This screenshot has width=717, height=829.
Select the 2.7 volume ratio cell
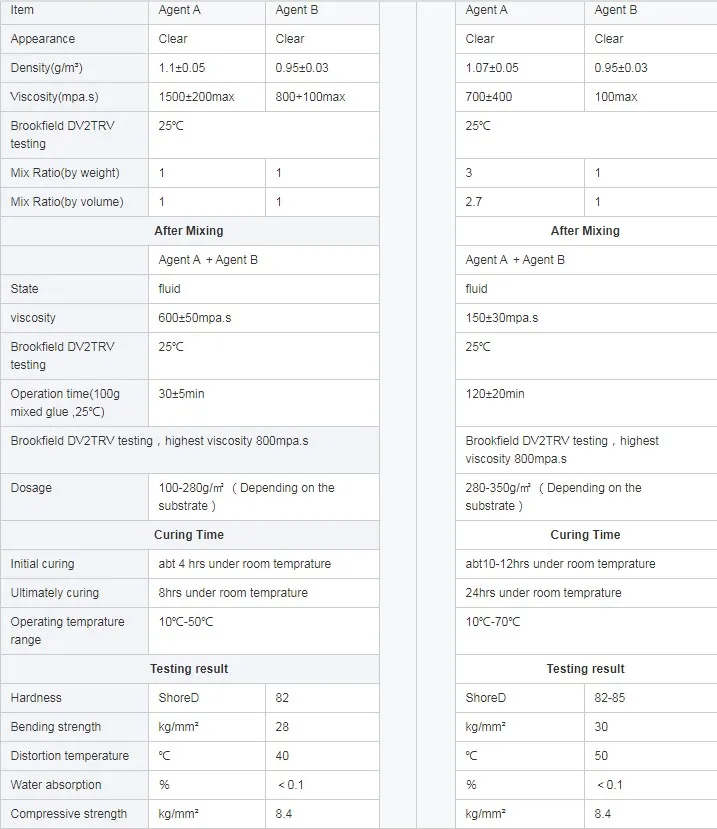click(474, 202)
